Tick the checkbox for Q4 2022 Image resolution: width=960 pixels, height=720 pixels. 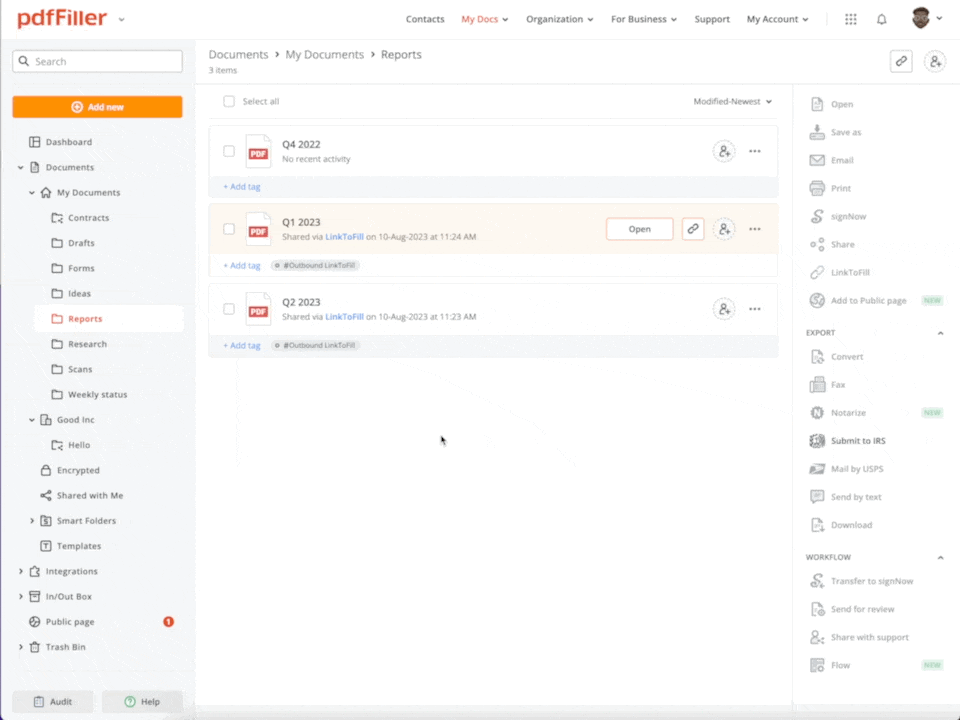pos(229,151)
